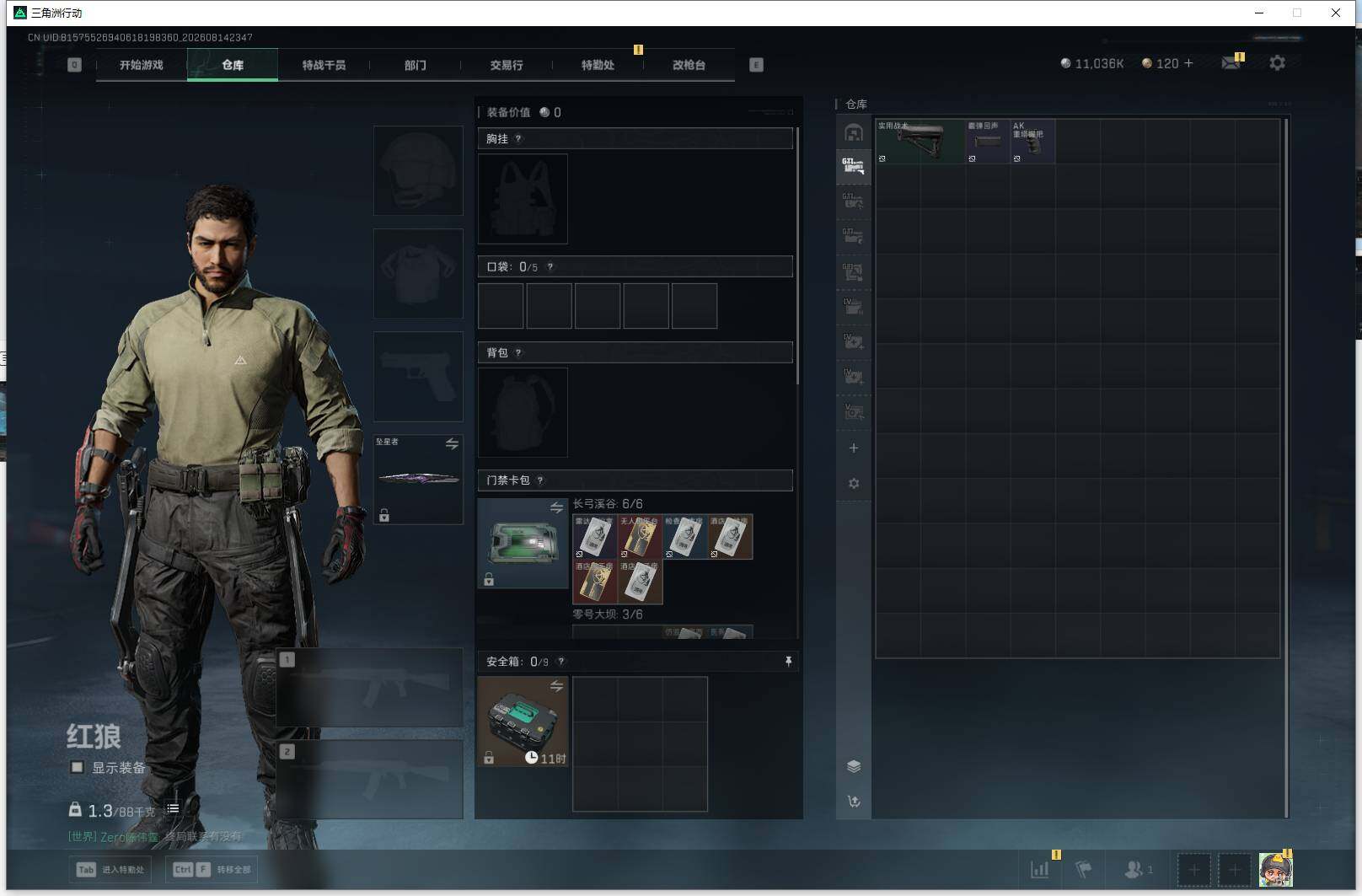1362x896 pixels.
Task: Click the 装备价值 label
Action: tap(508, 112)
